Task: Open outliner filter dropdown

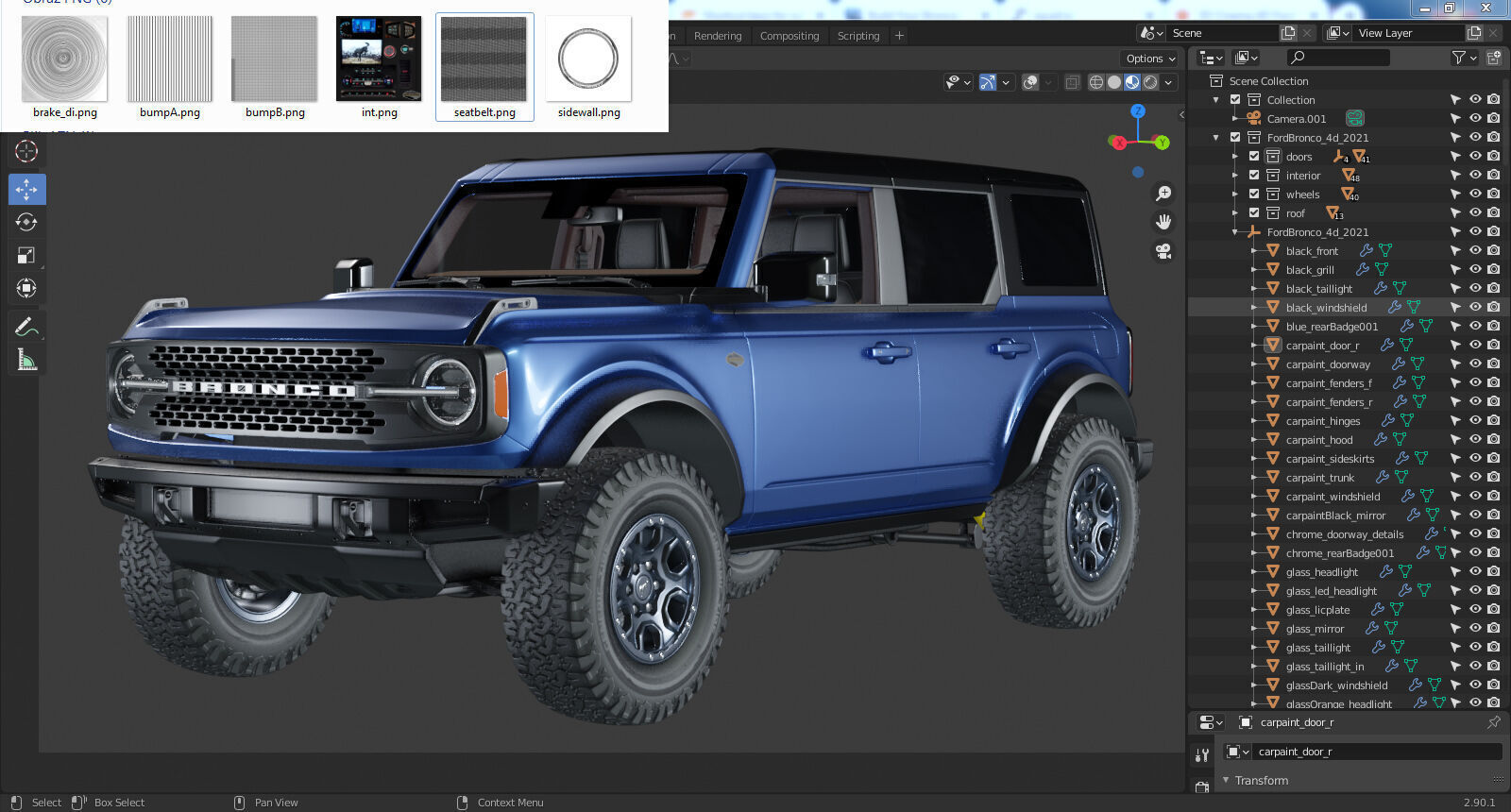Action: 1464,59
